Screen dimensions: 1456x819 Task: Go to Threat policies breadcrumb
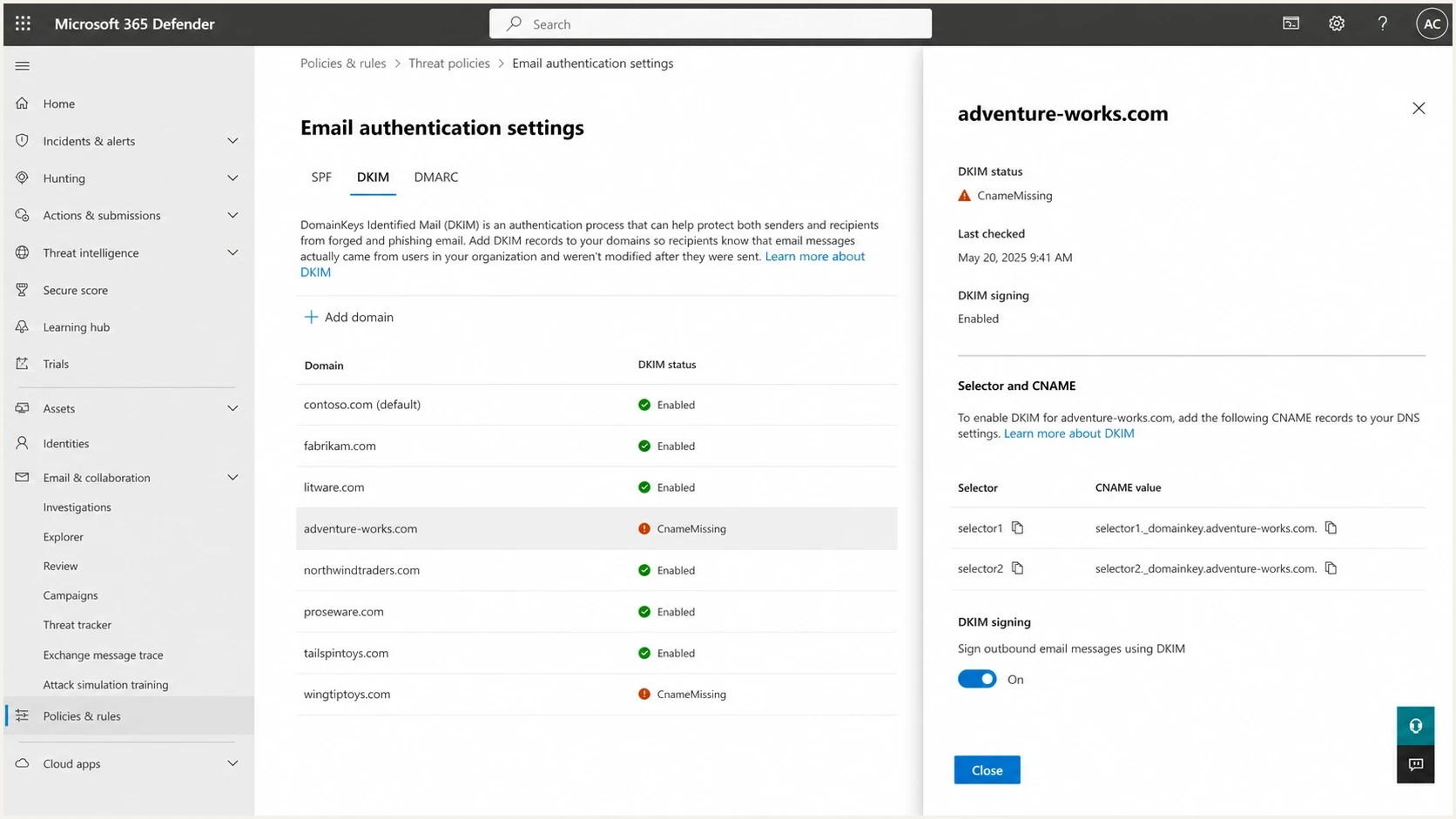(x=449, y=64)
